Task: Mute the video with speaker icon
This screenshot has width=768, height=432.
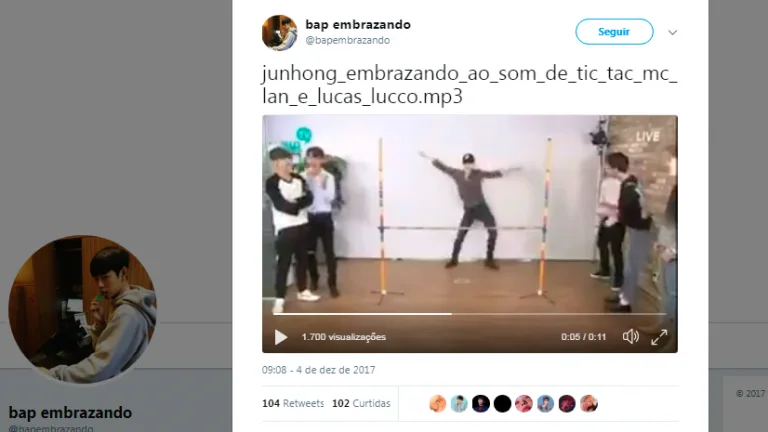Action: click(630, 336)
